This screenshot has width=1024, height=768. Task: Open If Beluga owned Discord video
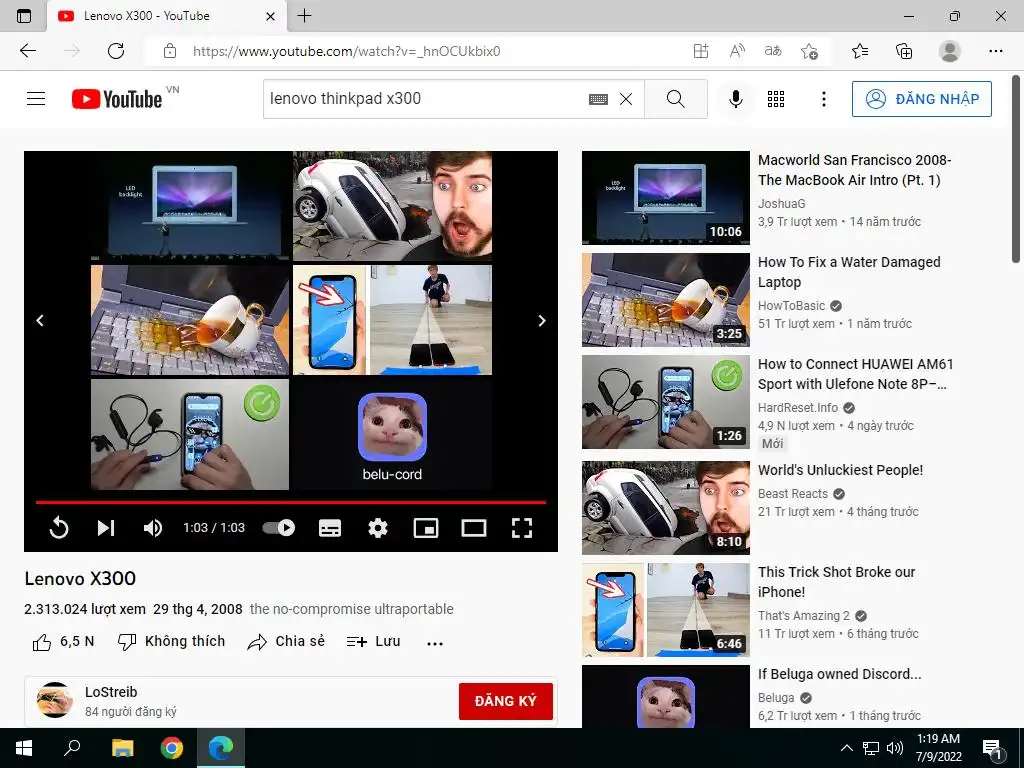click(x=840, y=674)
